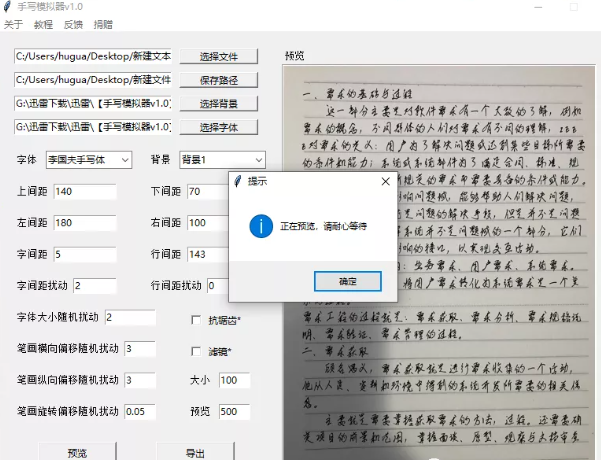Open the 捐赠 menu
This screenshot has height=460, width=601.
(x=103, y=24)
